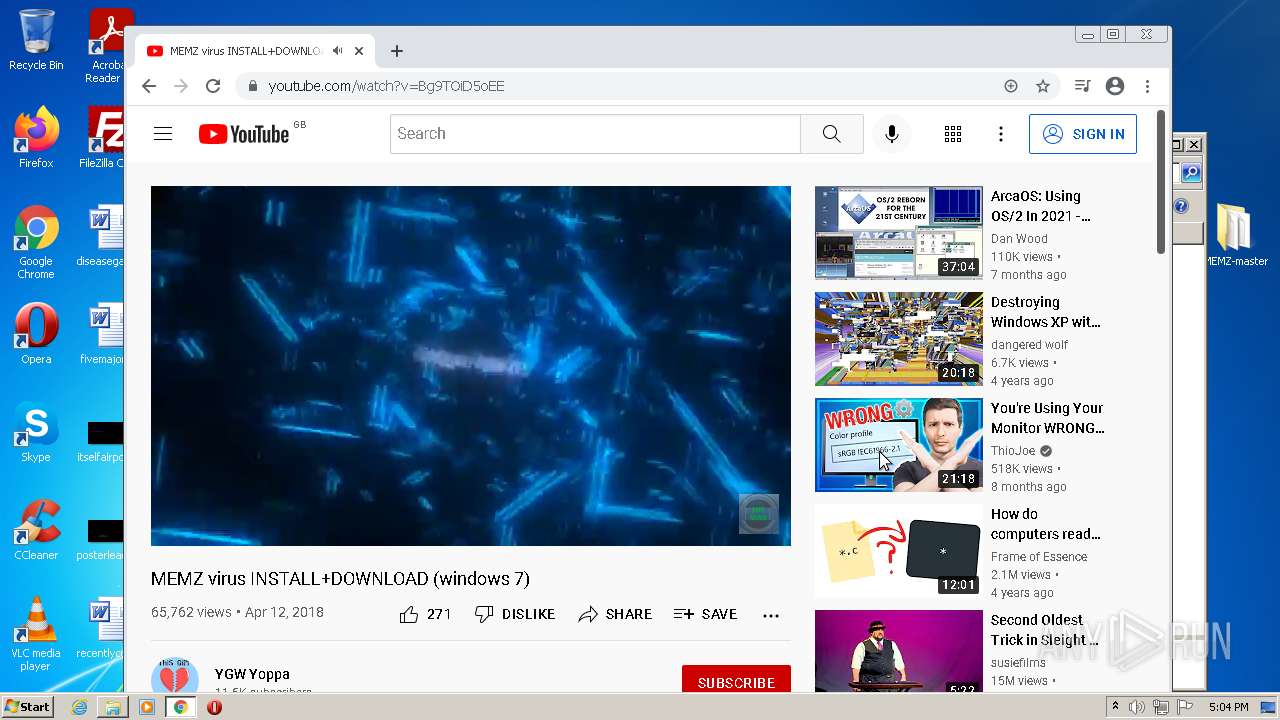Open ArcaOS: Using OS/2 title link
The height and width of the screenshot is (720, 1280).
tap(1040, 206)
